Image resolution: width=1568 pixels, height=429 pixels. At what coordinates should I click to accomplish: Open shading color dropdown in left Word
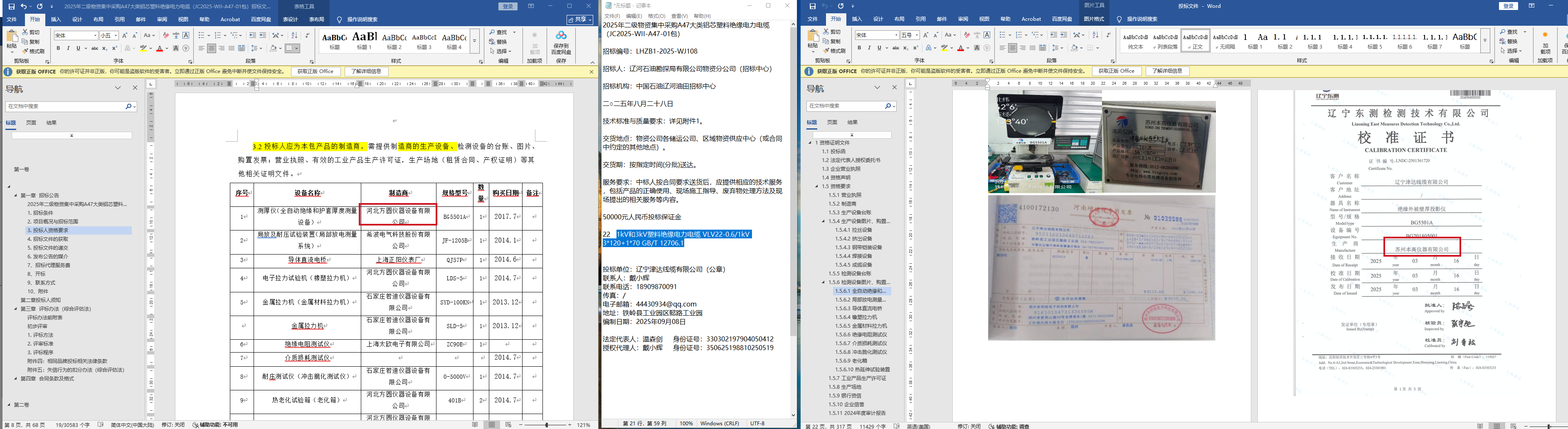tap(281, 48)
